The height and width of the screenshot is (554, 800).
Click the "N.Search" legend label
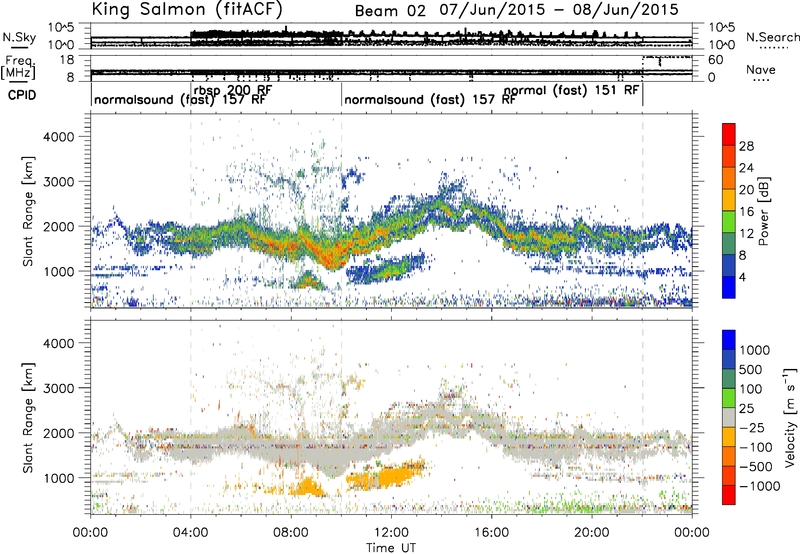point(772,37)
